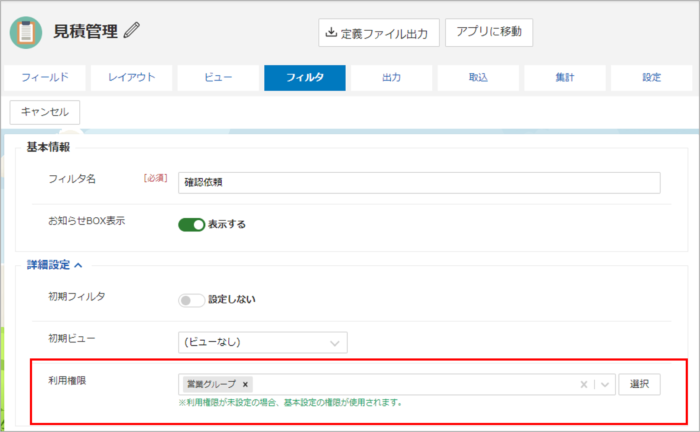Click the キャンセル button
The width and height of the screenshot is (700, 432).
45,112
